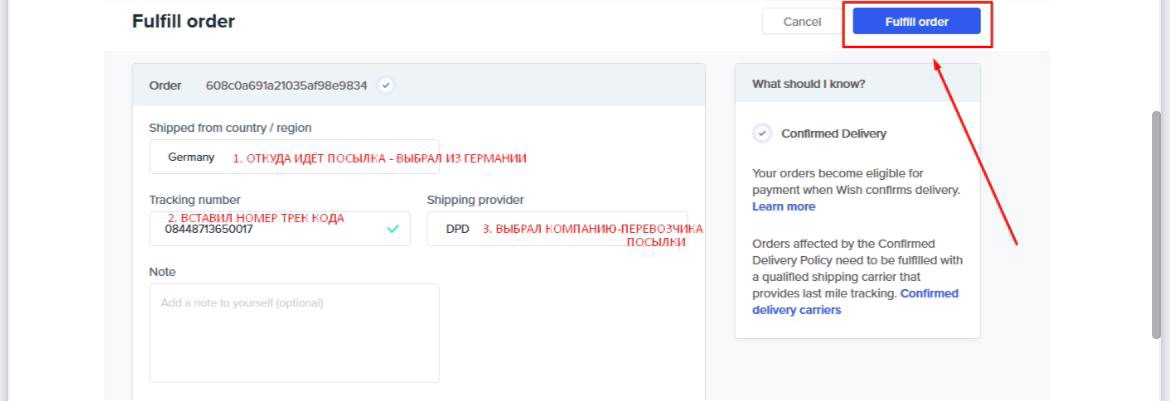Image resolution: width=1170 pixels, height=401 pixels.
Task: Click the green checkmark in the tracking field
Action: [393, 229]
